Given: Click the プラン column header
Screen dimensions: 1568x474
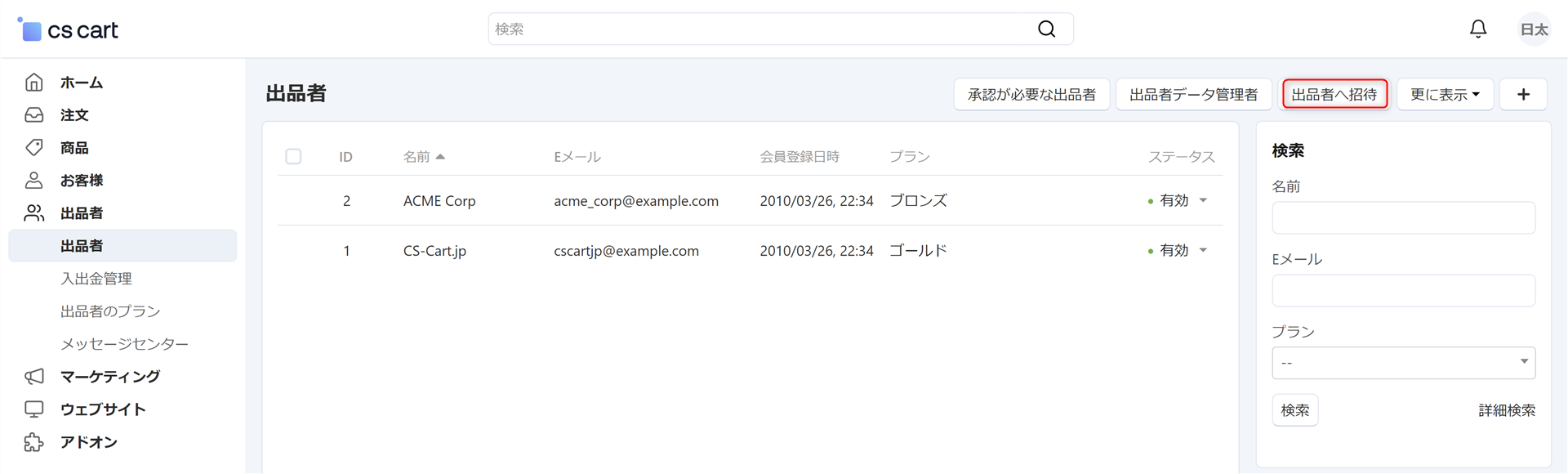Looking at the screenshot, I should [x=910, y=157].
